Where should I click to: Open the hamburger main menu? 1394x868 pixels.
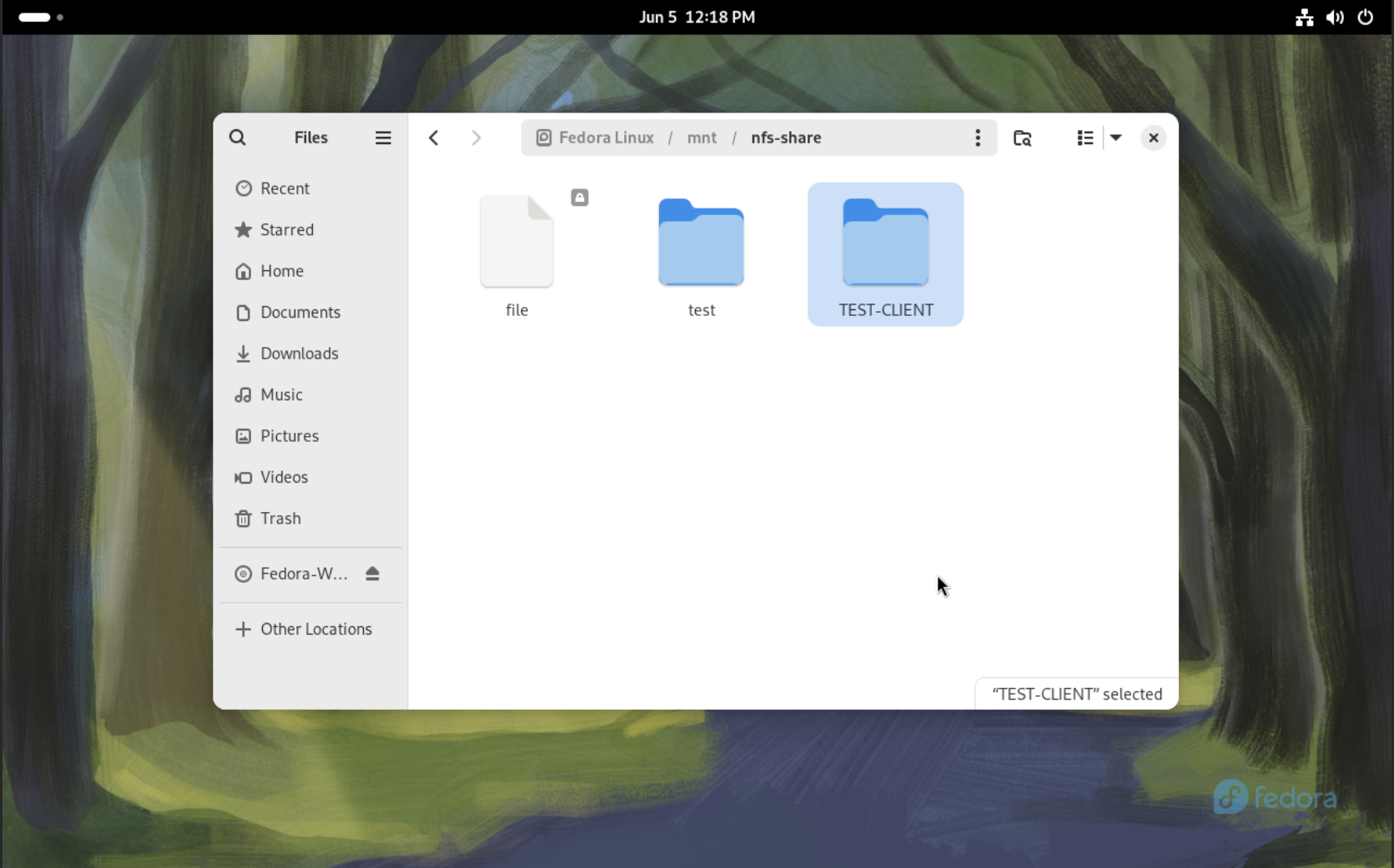pyautogui.click(x=383, y=138)
